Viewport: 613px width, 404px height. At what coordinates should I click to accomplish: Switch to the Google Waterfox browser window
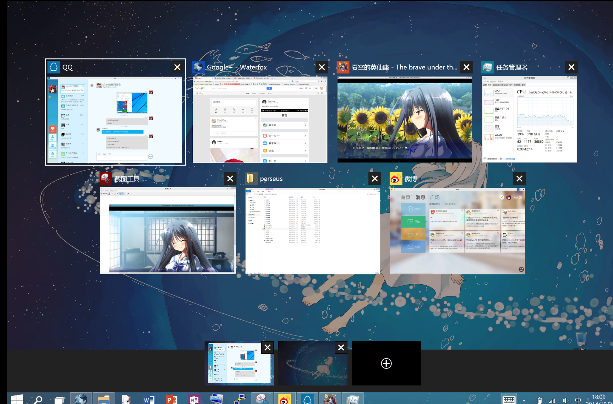pos(260,118)
